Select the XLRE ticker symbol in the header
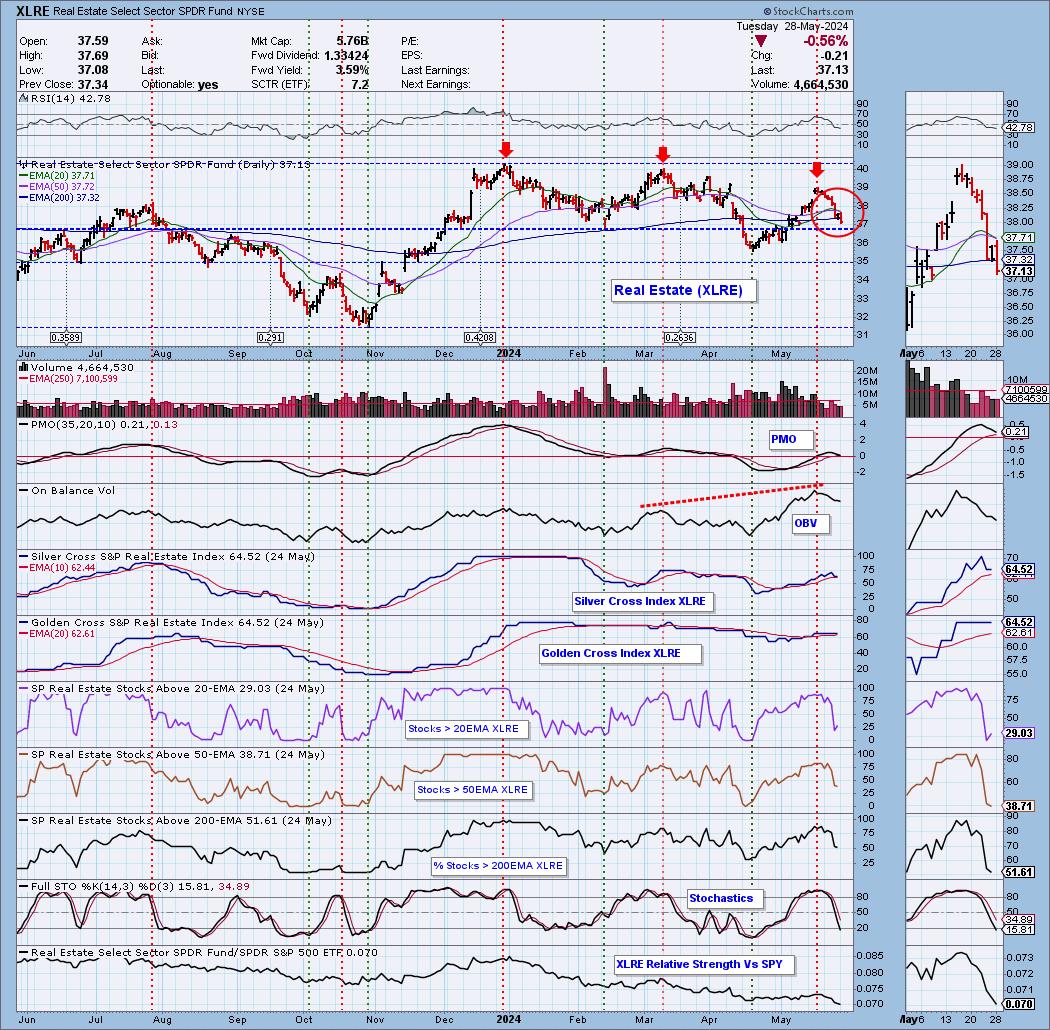Screen dimensions: 1050x1030 click(33, 11)
